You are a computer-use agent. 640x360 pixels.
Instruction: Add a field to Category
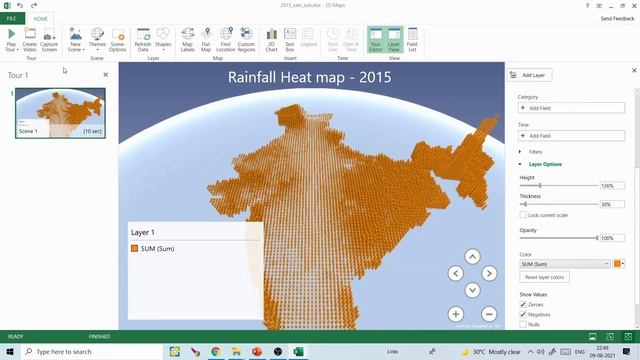coord(571,108)
